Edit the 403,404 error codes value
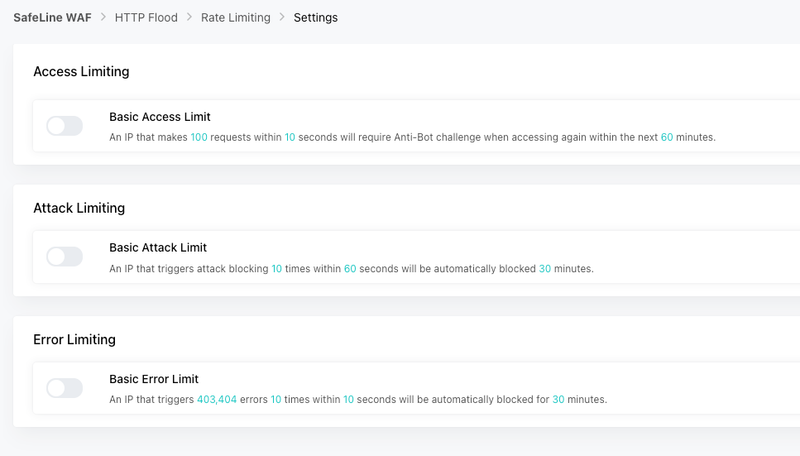The image size is (800, 456). (x=217, y=399)
